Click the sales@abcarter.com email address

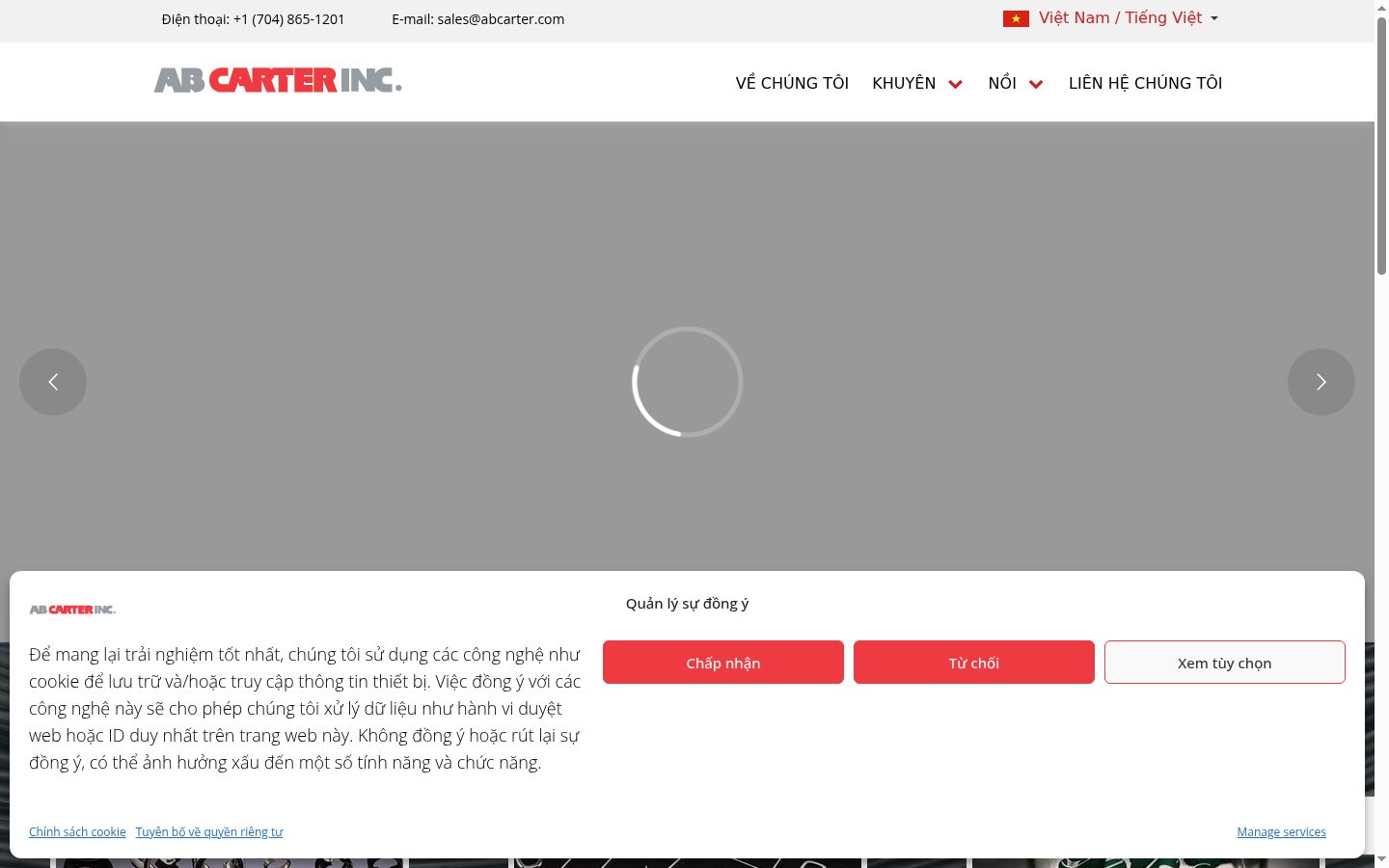tap(501, 19)
